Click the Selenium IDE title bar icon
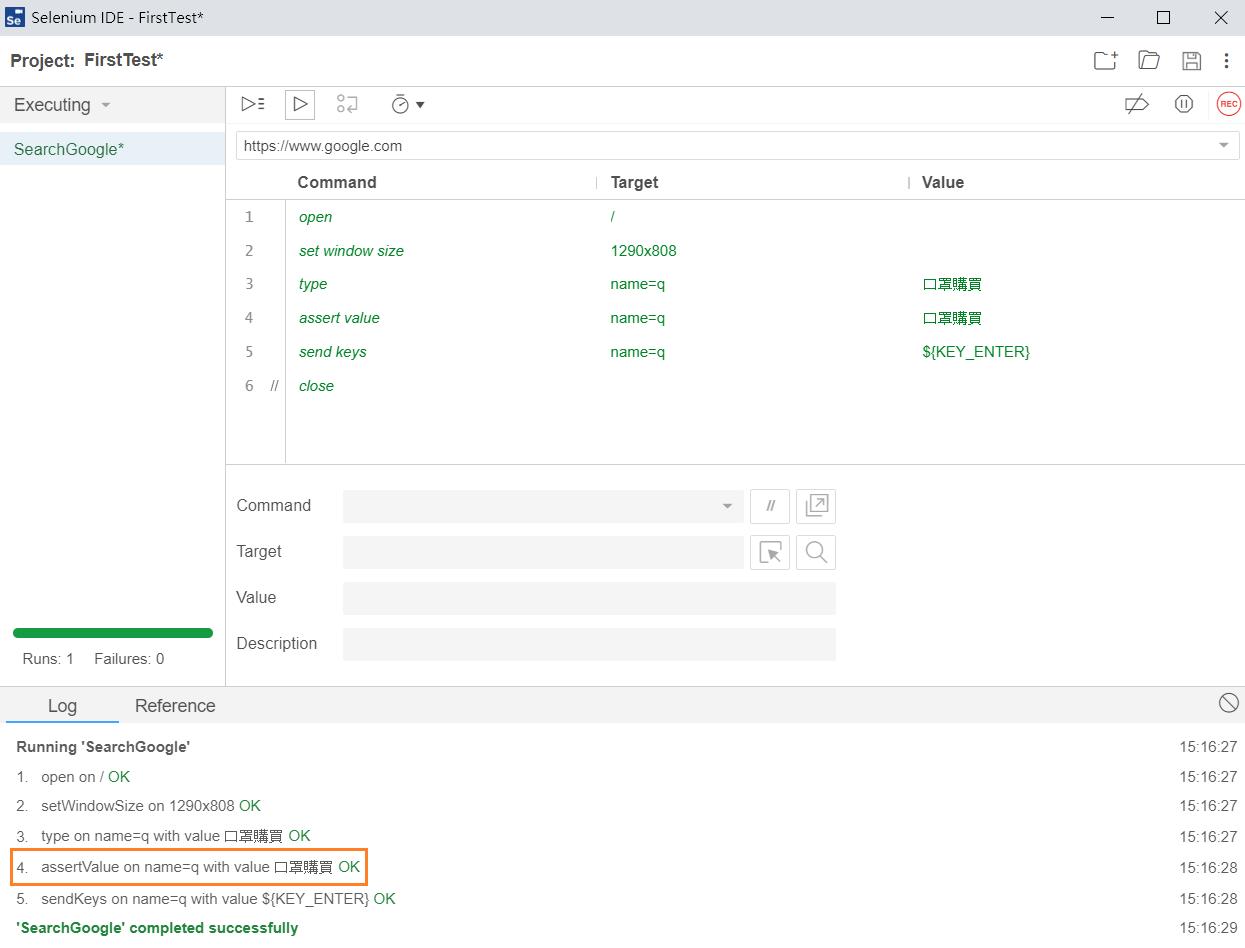 [14, 18]
